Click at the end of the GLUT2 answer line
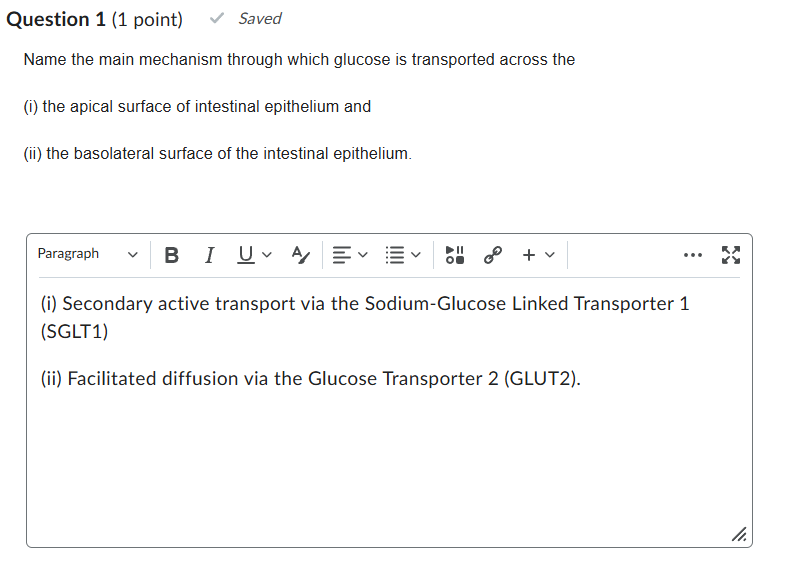Image resolution: width=803 pixels, height=573 pixels. [582, 379]
